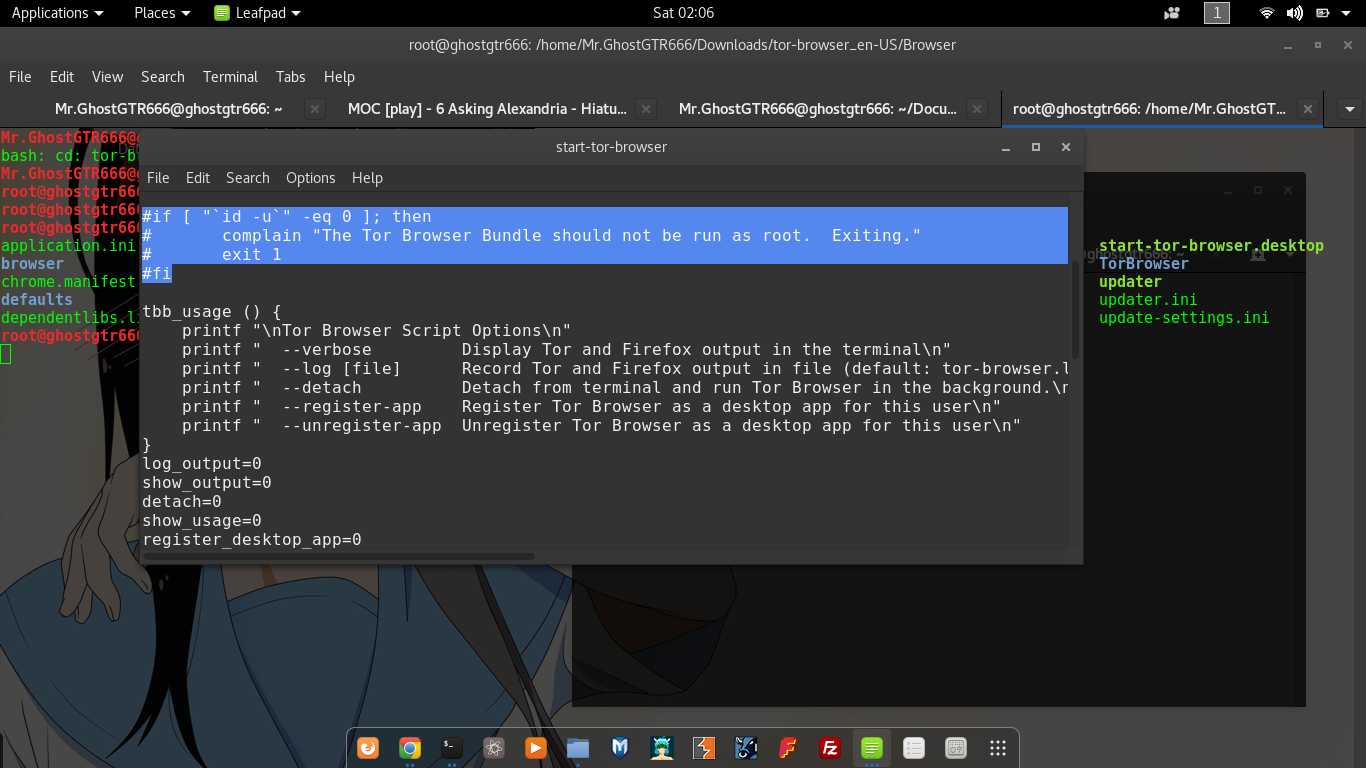Image resolution: width=1366 pixels, height=768 pixels.
Task: Open the Wi-Fi status icon
Action: click(x=1267, y=13)
